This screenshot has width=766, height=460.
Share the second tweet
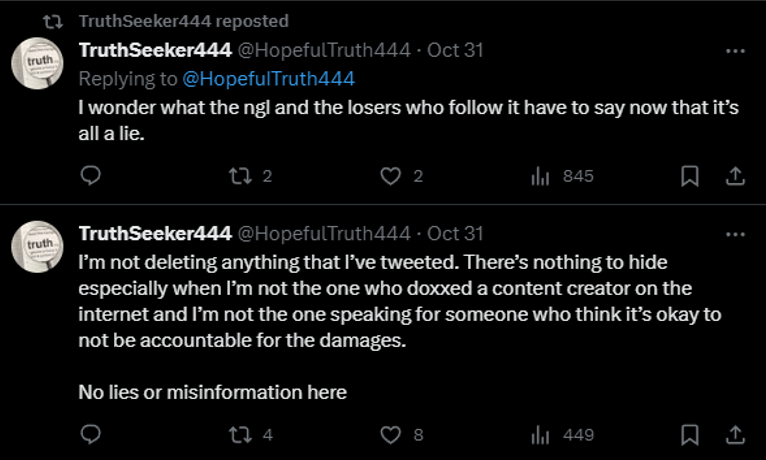(734, 435)
